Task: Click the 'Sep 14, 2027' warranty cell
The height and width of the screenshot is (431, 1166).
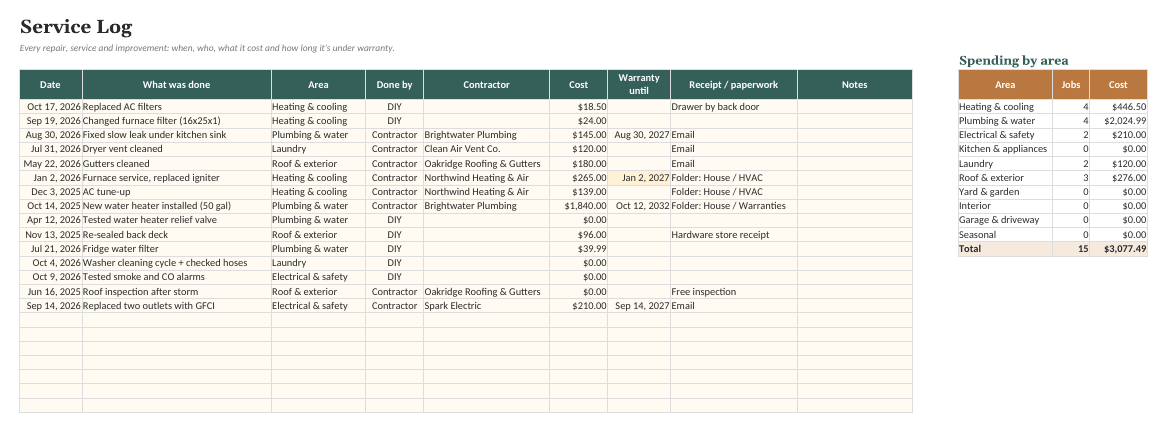Action: pyautogui.click(x=639, y=306)
